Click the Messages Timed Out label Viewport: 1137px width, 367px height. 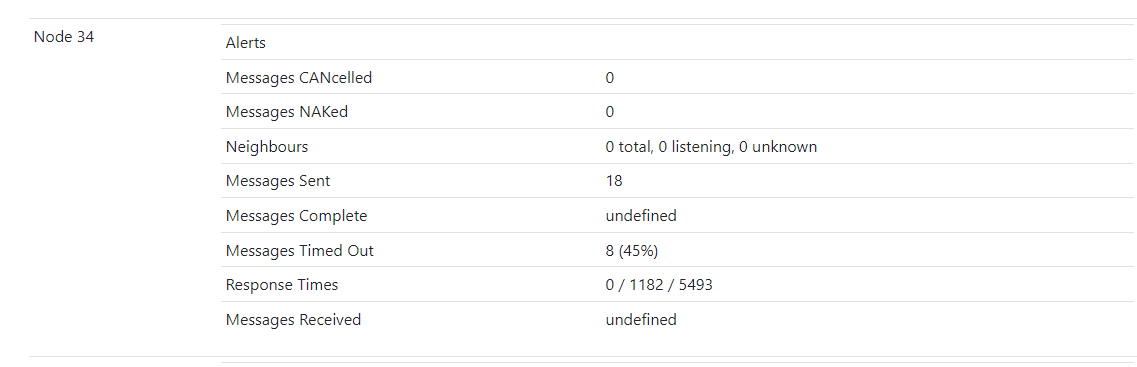point(299,251)
